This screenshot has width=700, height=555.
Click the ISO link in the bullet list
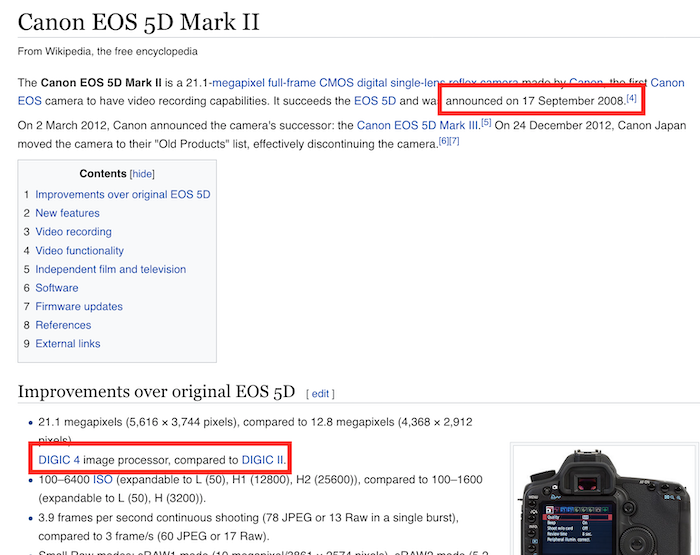coord(103,479)
